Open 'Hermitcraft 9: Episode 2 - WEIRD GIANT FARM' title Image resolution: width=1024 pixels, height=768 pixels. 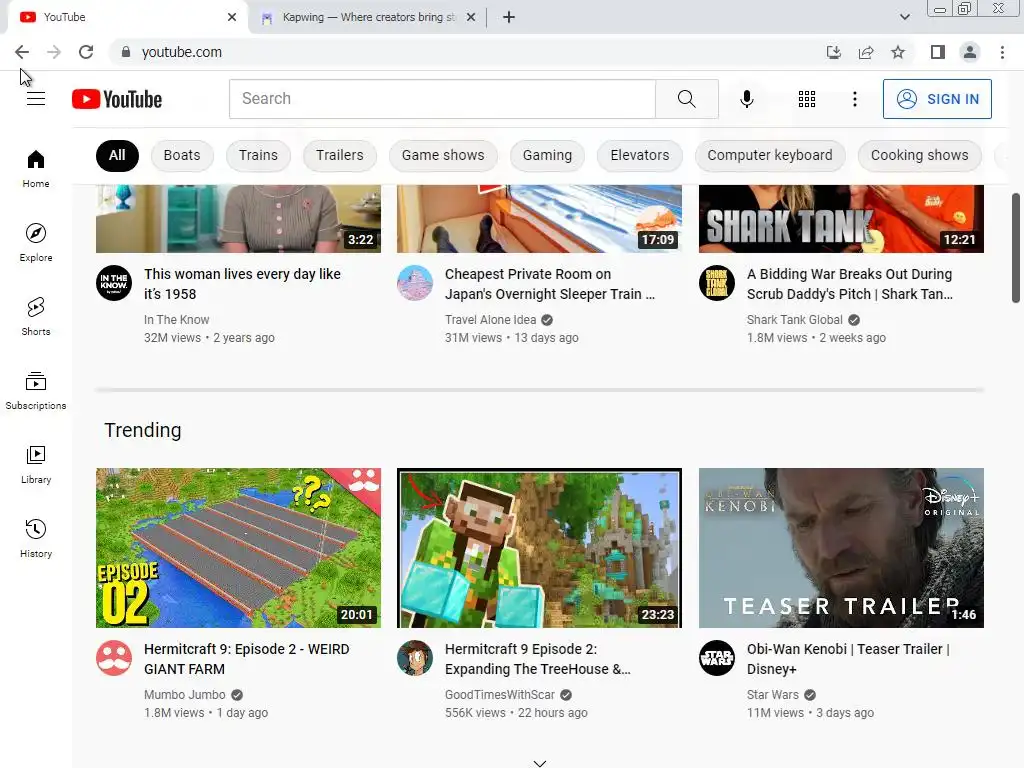pyautogui.click(x=246, y=659)
